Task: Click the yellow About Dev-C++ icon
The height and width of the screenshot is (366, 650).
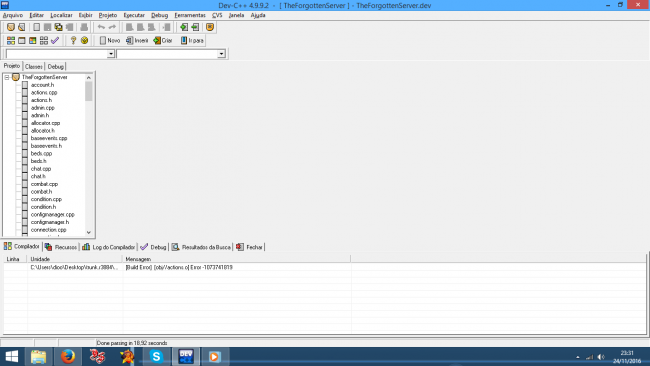Action: 85,40
